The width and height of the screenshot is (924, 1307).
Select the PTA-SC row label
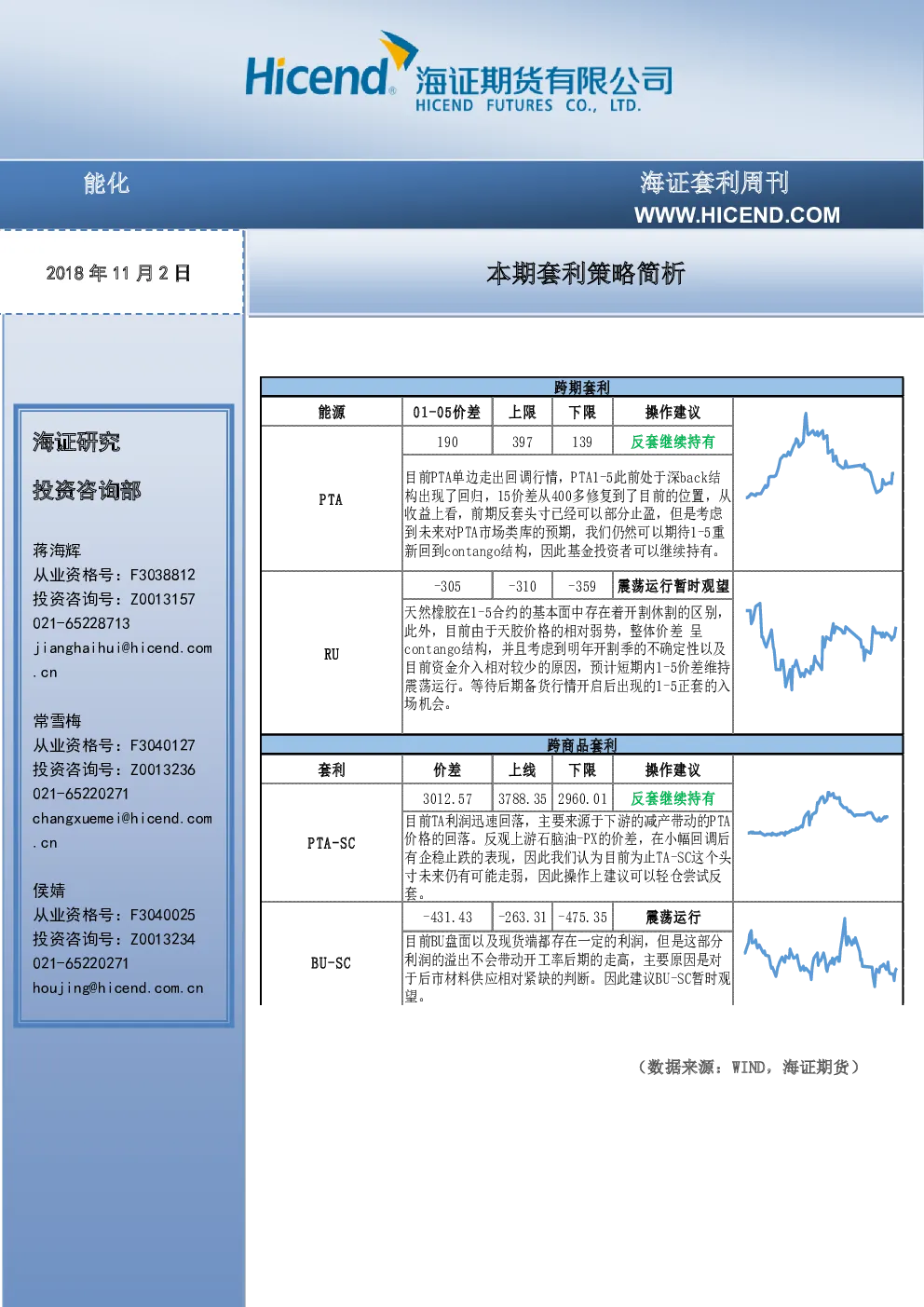tap(332, 843)
